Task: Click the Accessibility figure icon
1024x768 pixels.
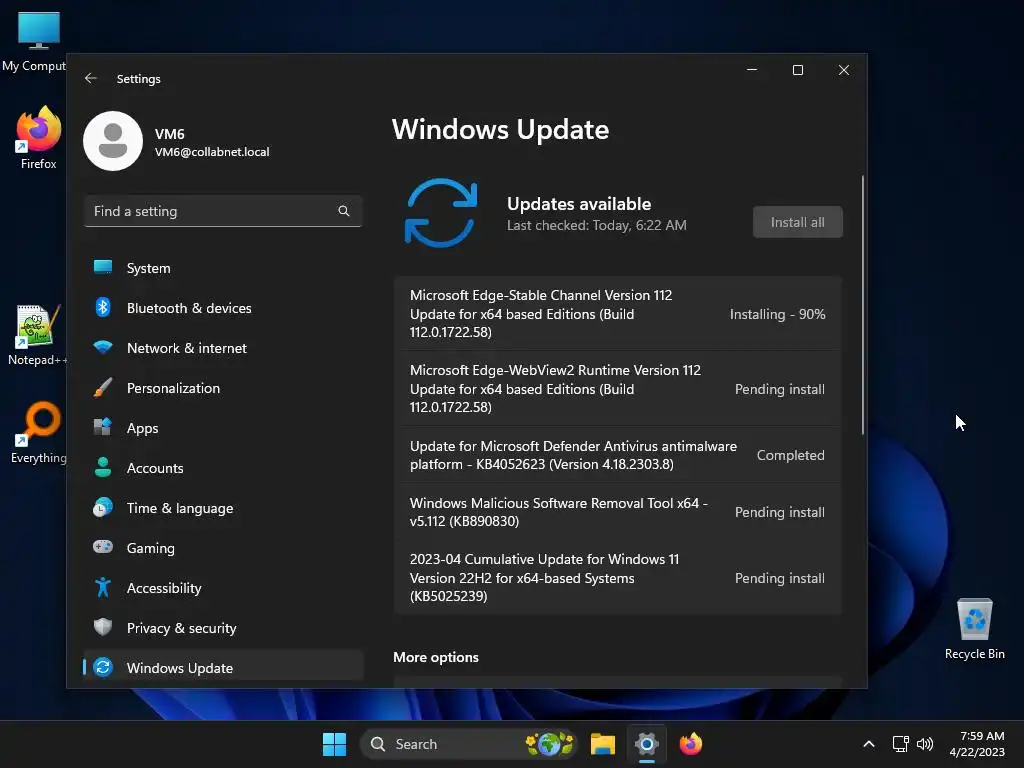Action: [x=103, y=587]
